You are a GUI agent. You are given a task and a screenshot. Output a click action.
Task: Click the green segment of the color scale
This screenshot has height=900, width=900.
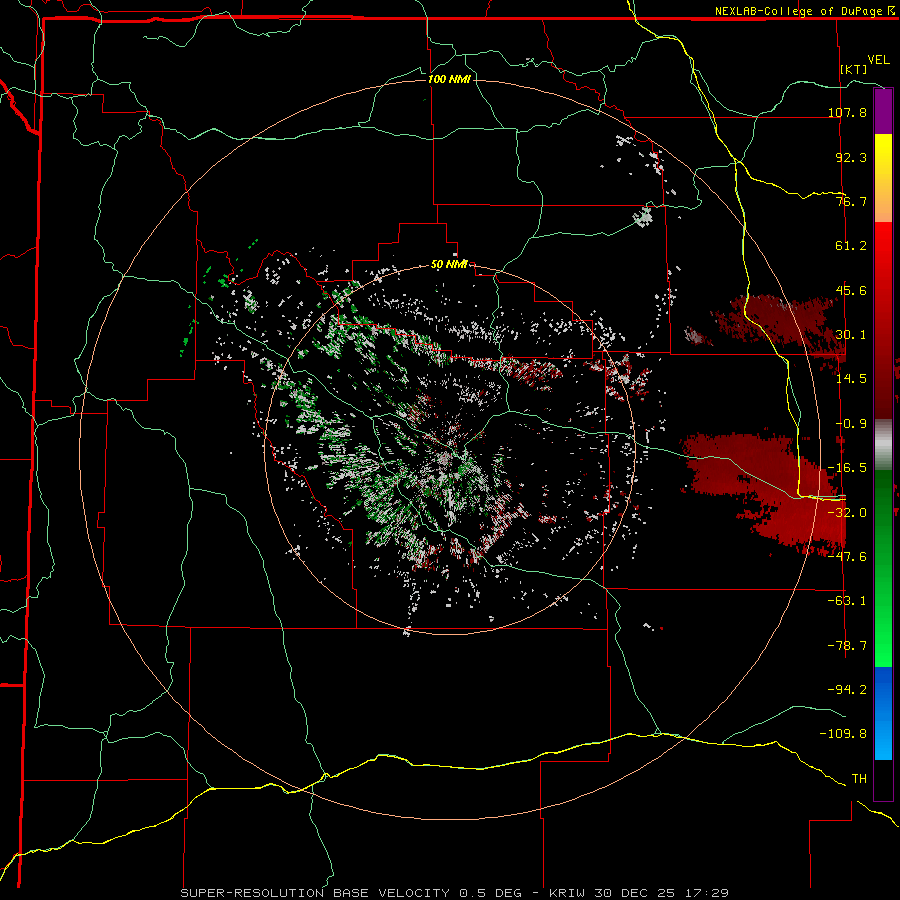(x=883, y=568)
